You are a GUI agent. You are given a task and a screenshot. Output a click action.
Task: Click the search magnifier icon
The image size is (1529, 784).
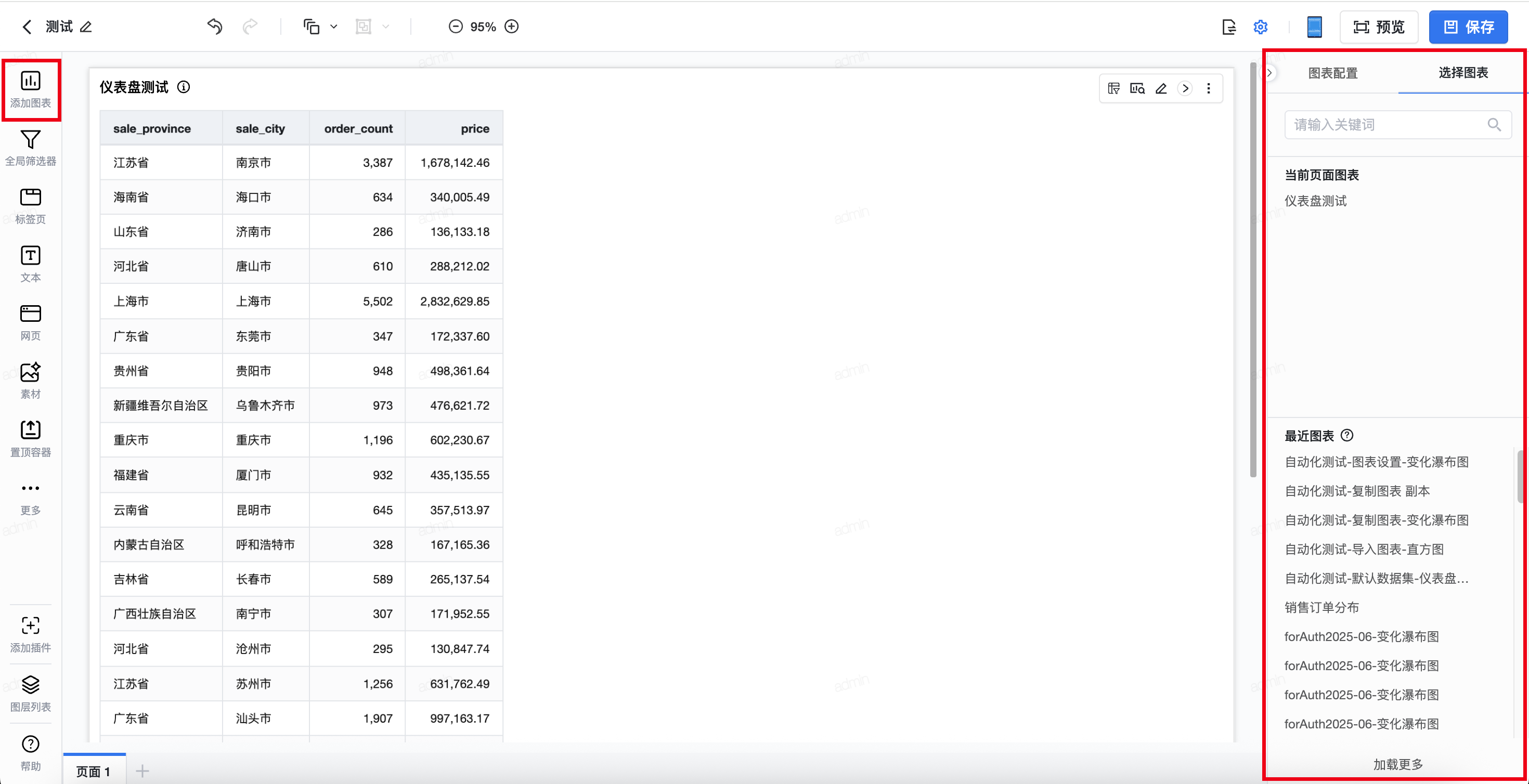[x=1495, y=125]
